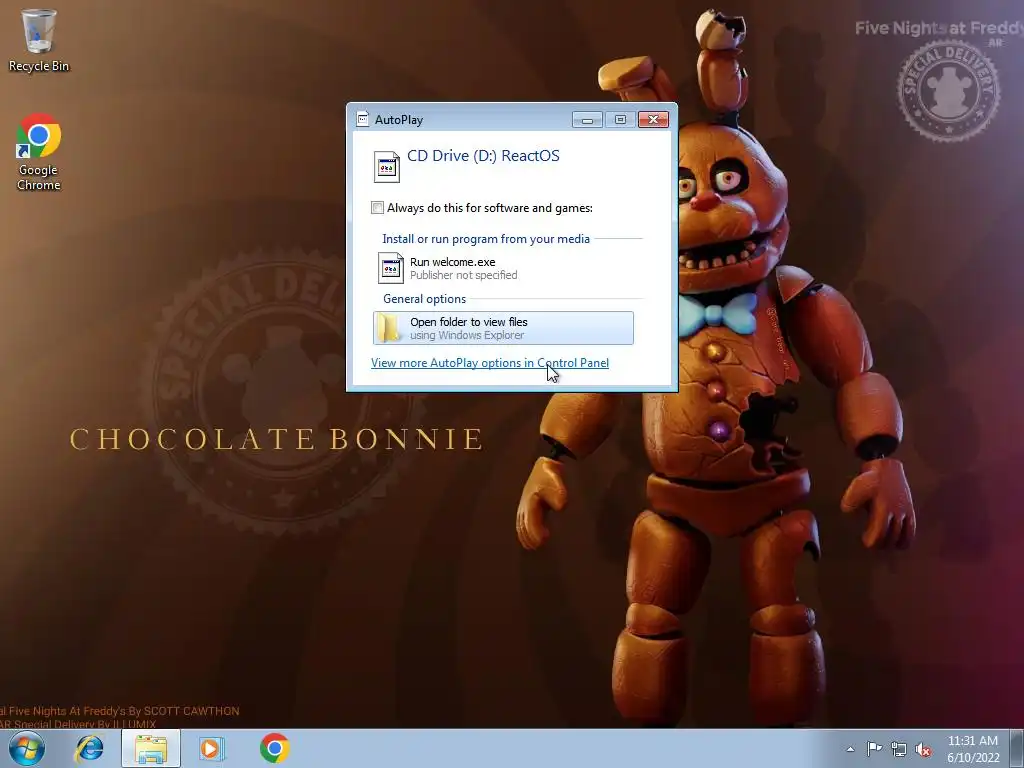Open the Action Center flag icon
The image size is (1024, 768).
tap(874, 749)
